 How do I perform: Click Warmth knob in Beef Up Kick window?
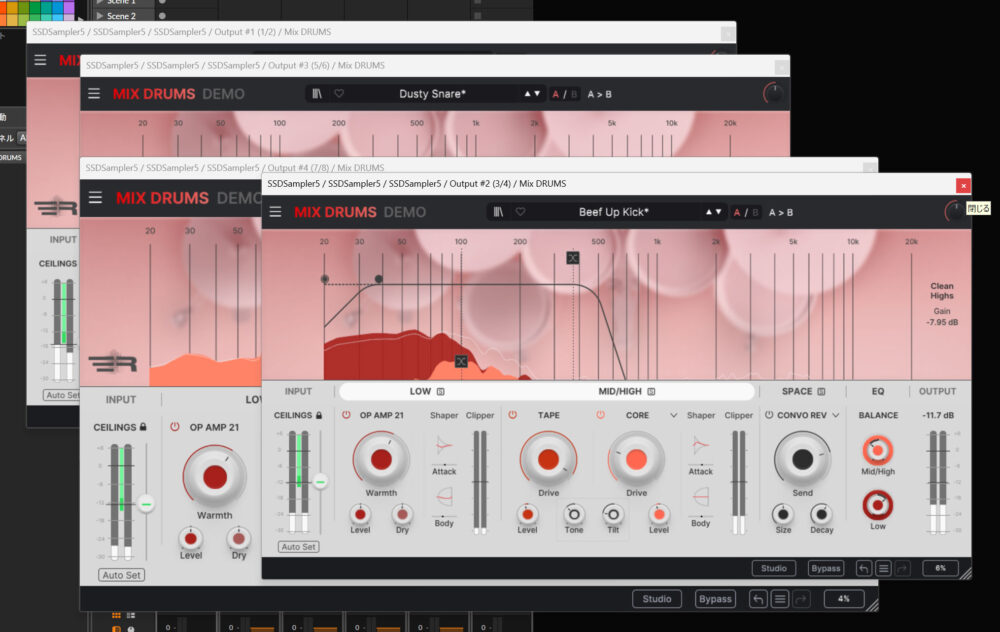[381, 459]
